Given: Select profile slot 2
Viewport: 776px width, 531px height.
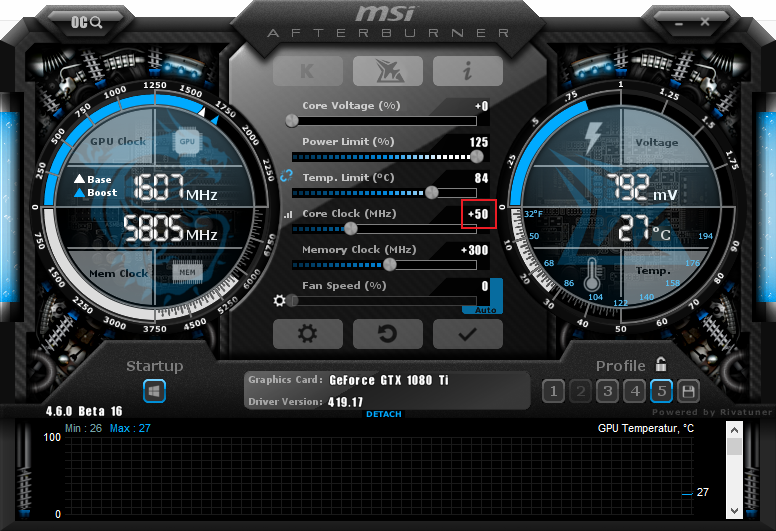Looking at the screenshot, I should pos(581,391).
